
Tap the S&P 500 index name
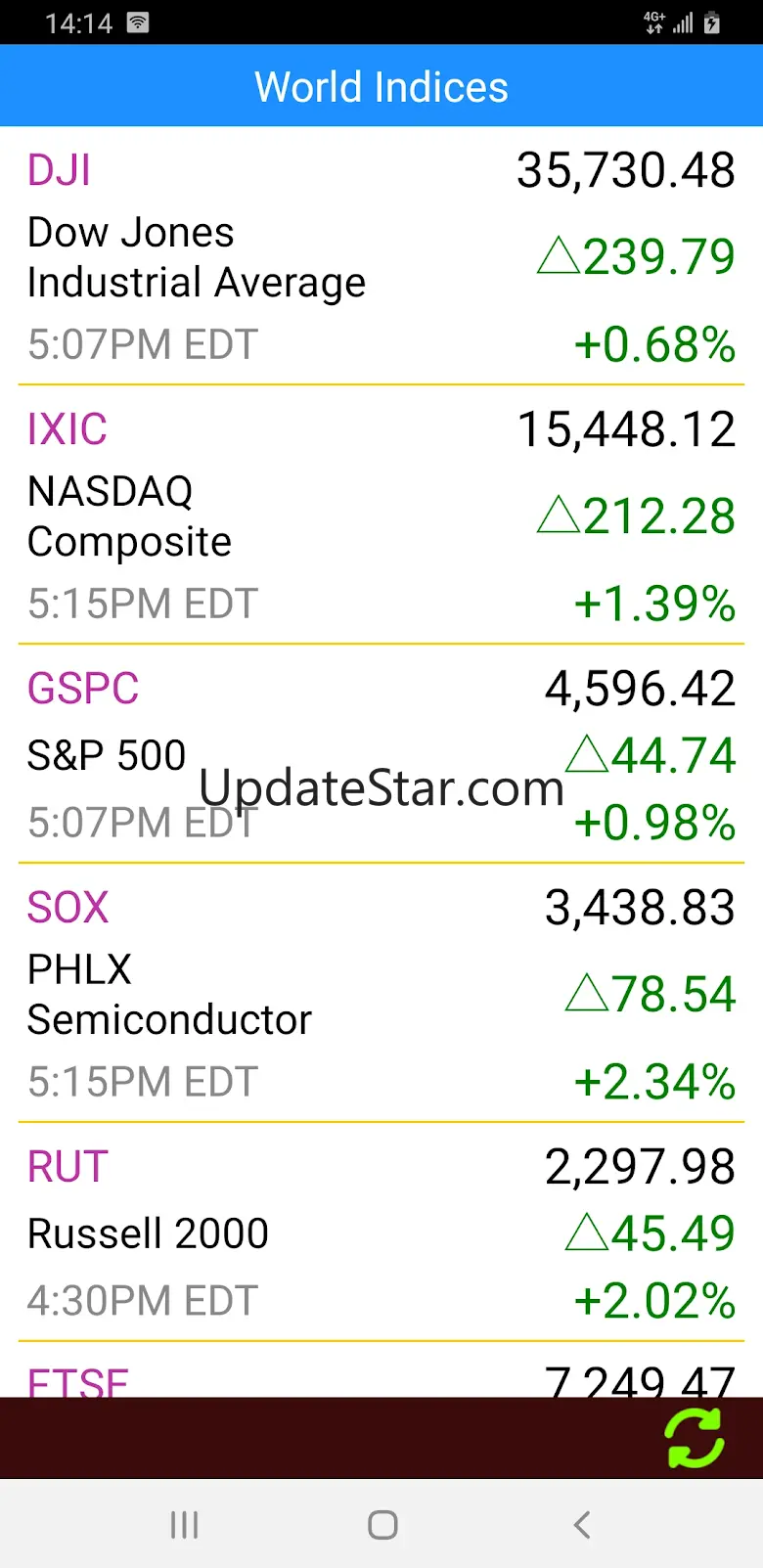click(x=107, y=755)
